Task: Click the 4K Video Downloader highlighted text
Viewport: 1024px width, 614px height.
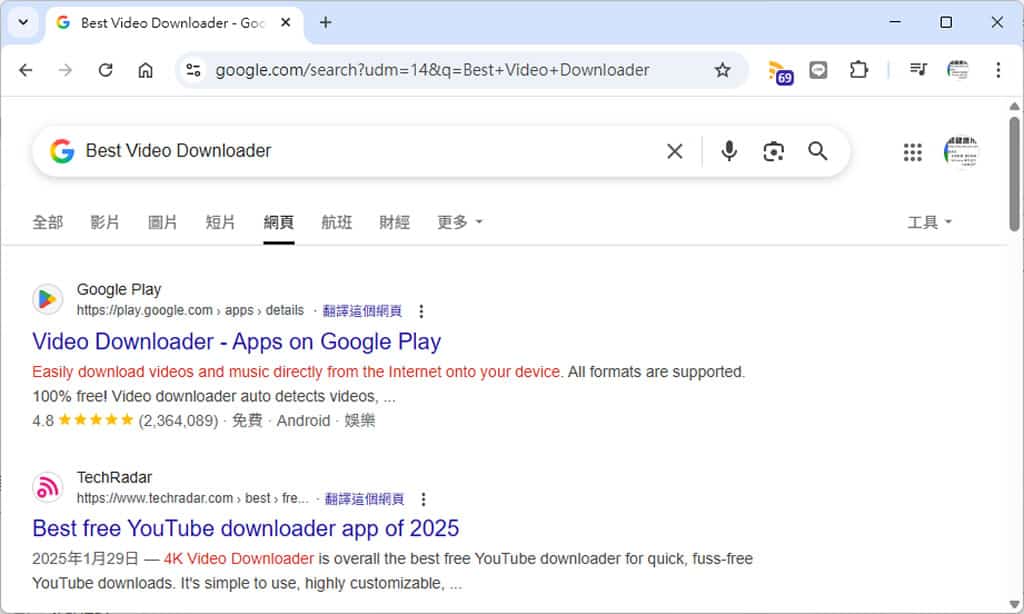Action: point(239,559)
